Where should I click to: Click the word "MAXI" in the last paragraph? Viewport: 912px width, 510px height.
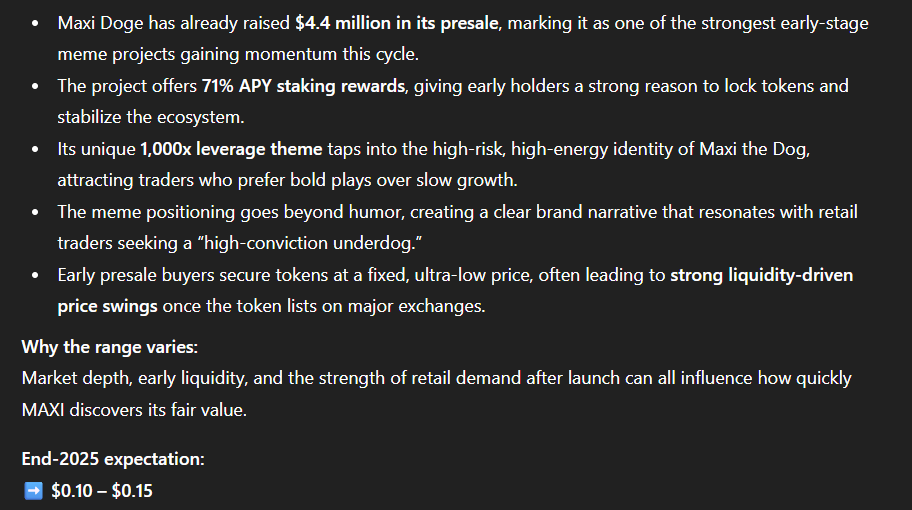pyautogui.click(x=45, y=411)
